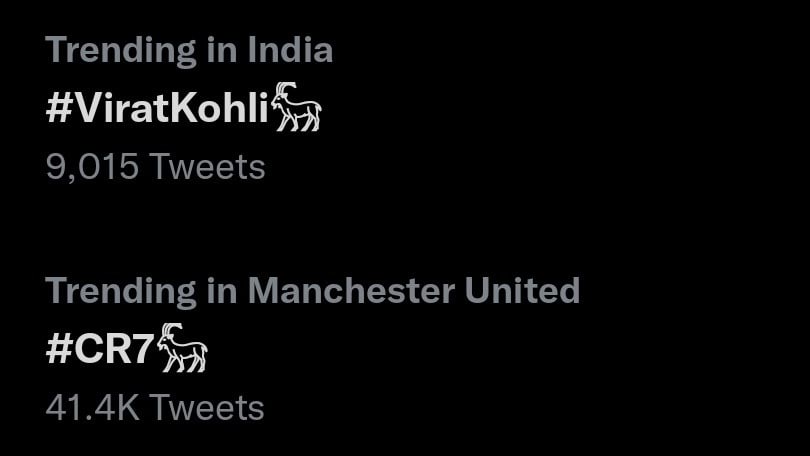Click "Tweets" next to 9,015
810x456 pixels.
[x=207, y=167]
